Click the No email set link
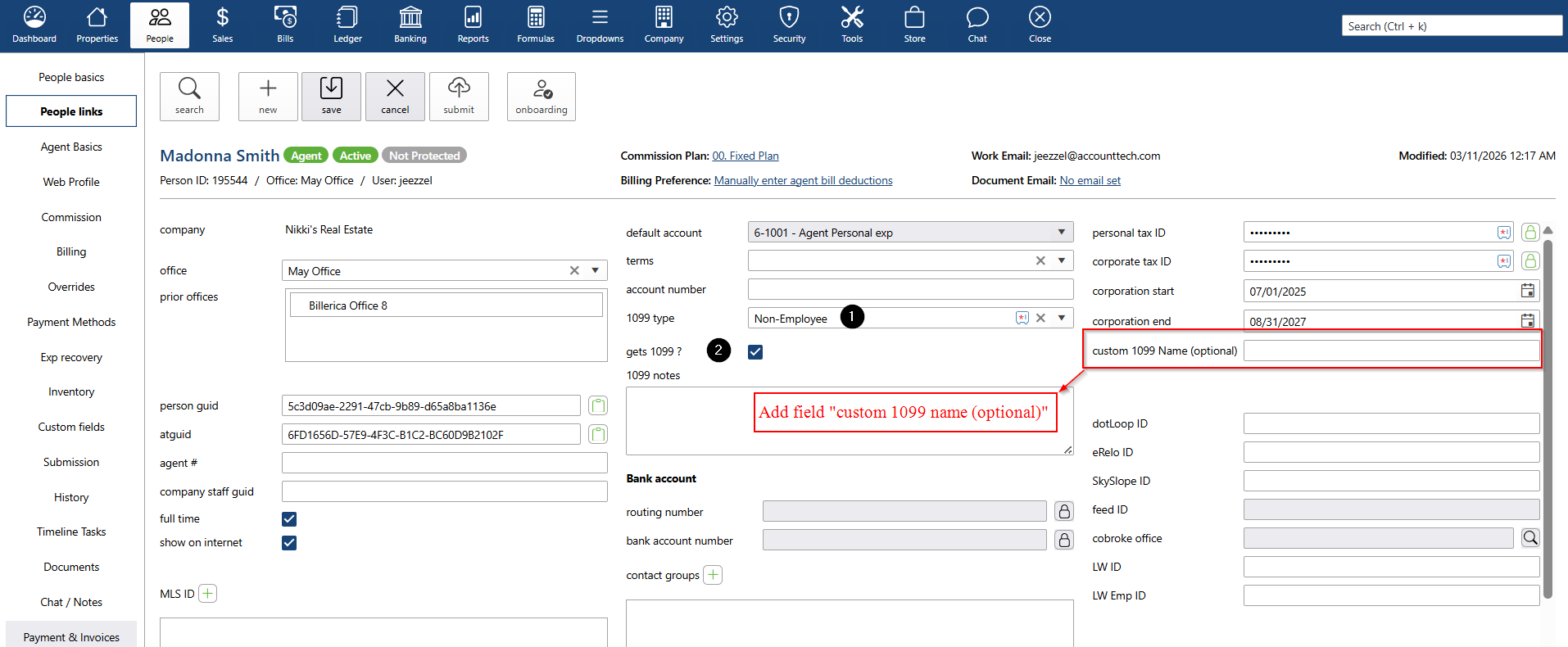Viewport: 1568px width, 647px height. pos(1090,180)
